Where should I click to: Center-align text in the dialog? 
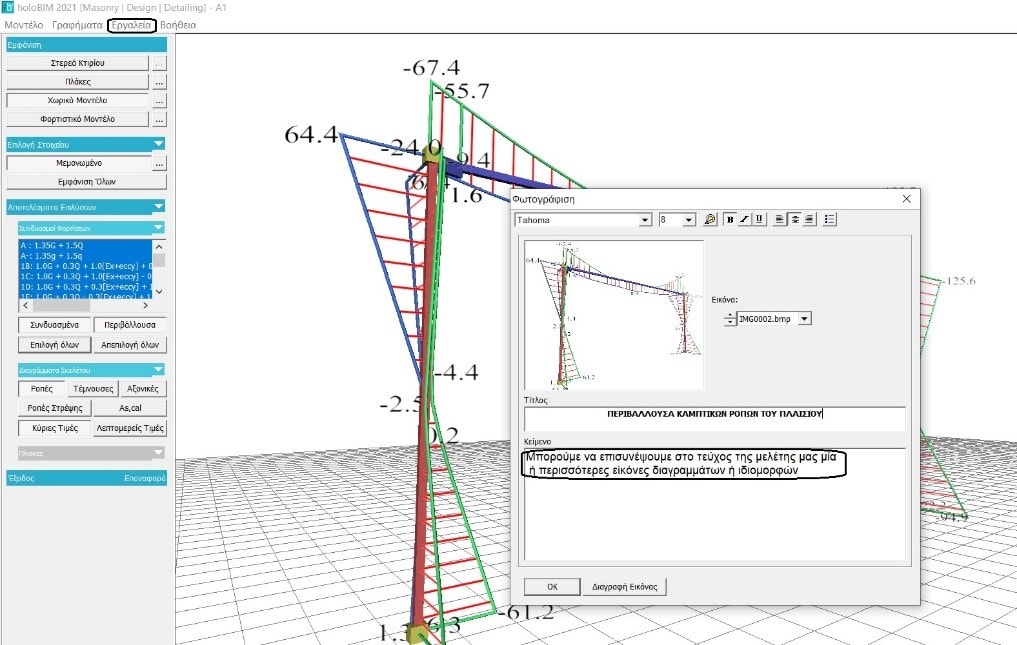[795, 219]
